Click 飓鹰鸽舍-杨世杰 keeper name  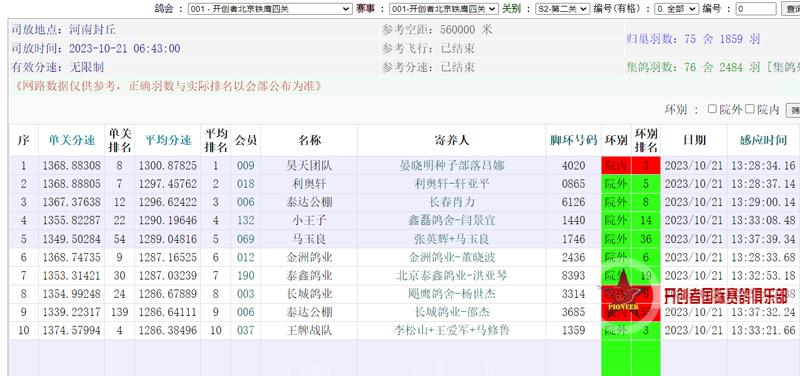452,294
